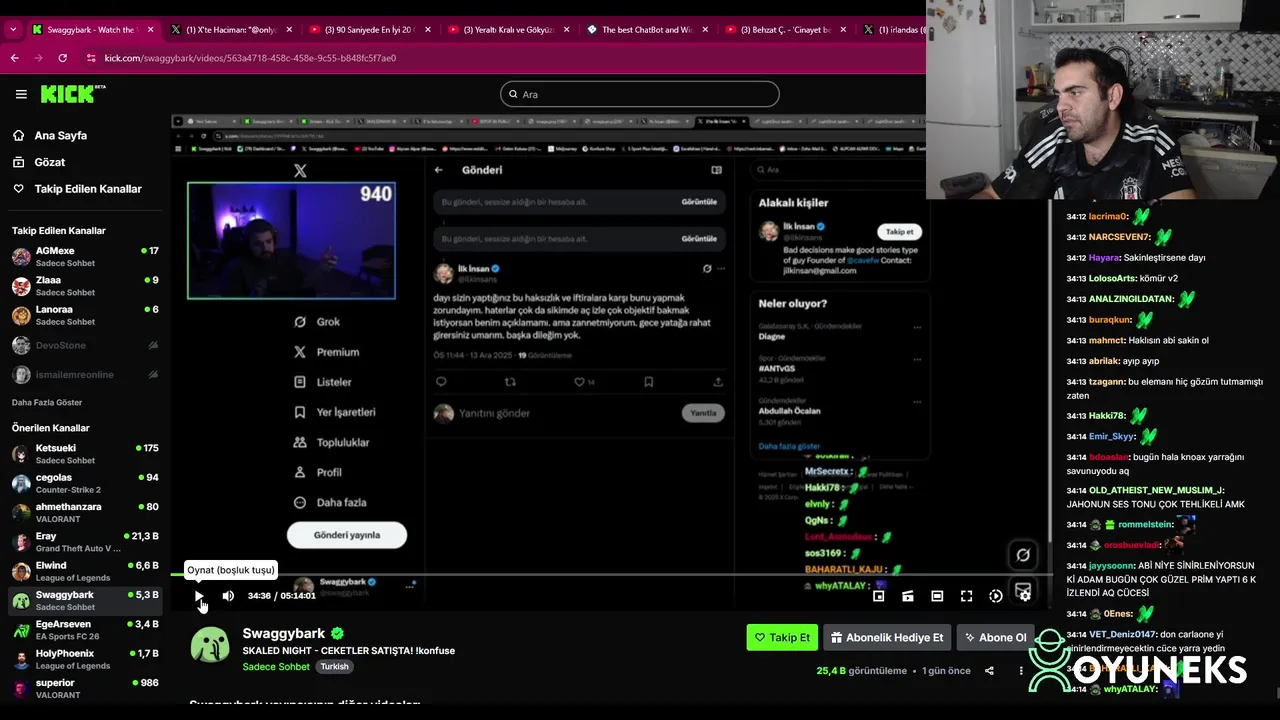
Task: Open Ketsueki recommended channel
Action: pos(85,454)
